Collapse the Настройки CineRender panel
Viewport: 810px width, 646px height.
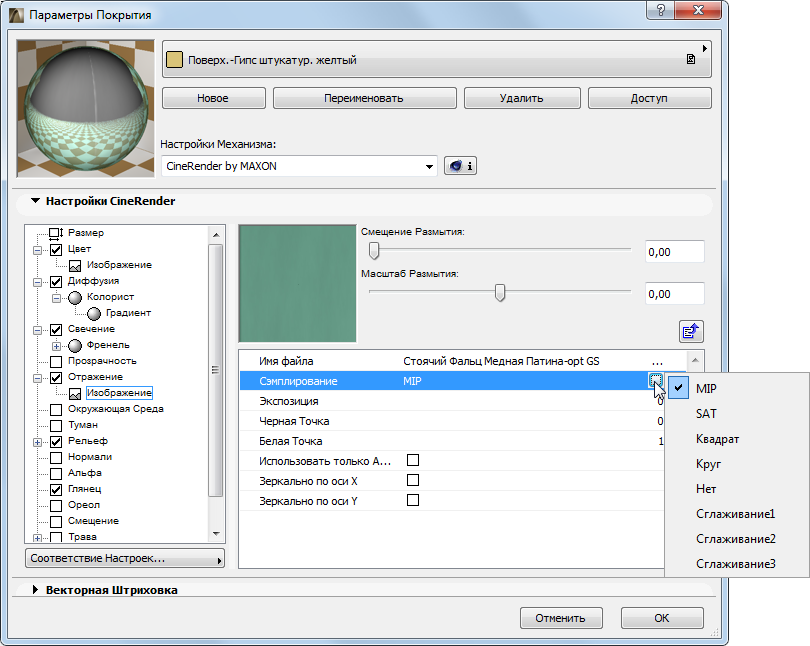35,201
